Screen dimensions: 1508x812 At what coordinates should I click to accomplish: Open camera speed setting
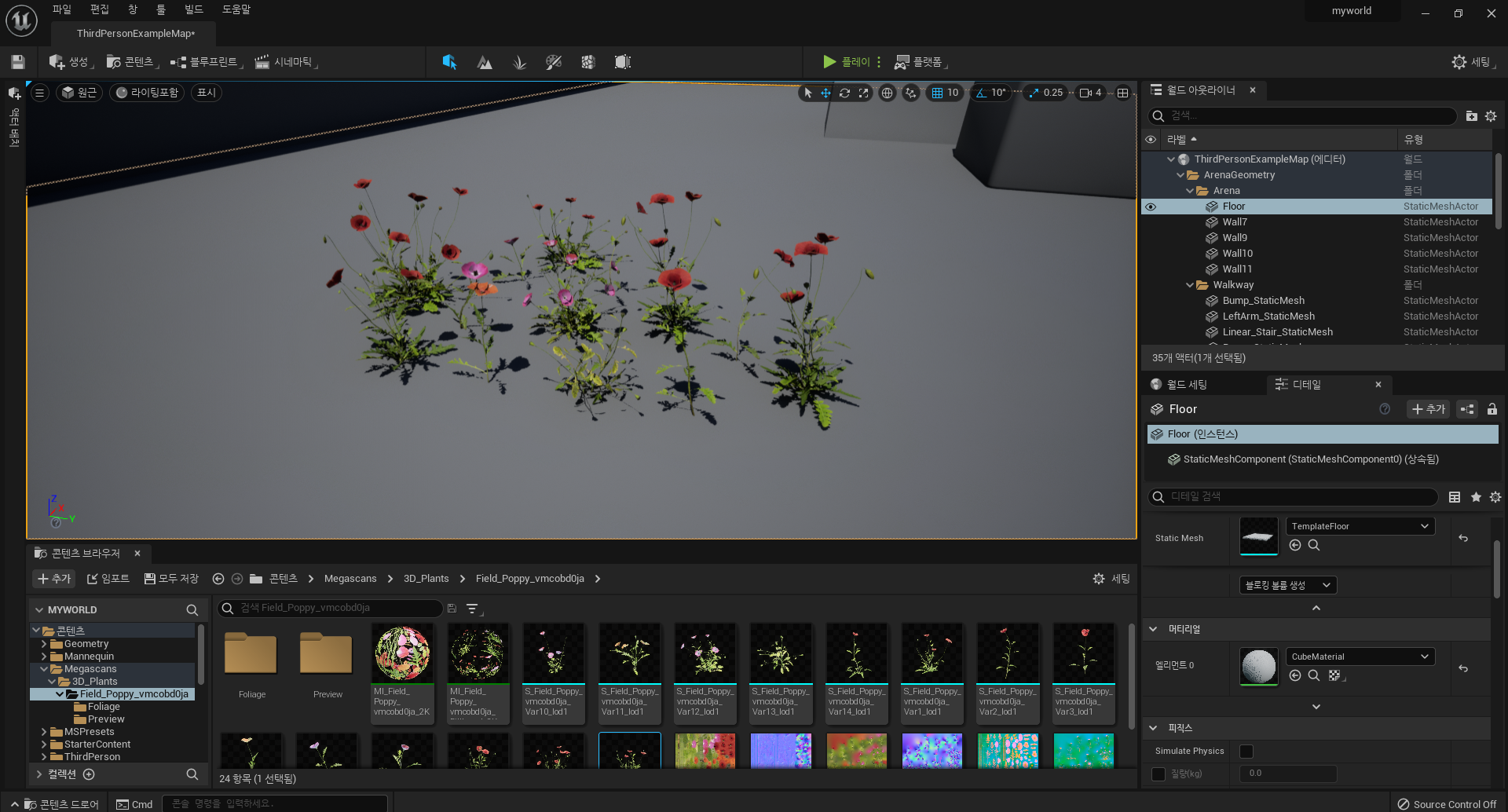coord(1091,93)
